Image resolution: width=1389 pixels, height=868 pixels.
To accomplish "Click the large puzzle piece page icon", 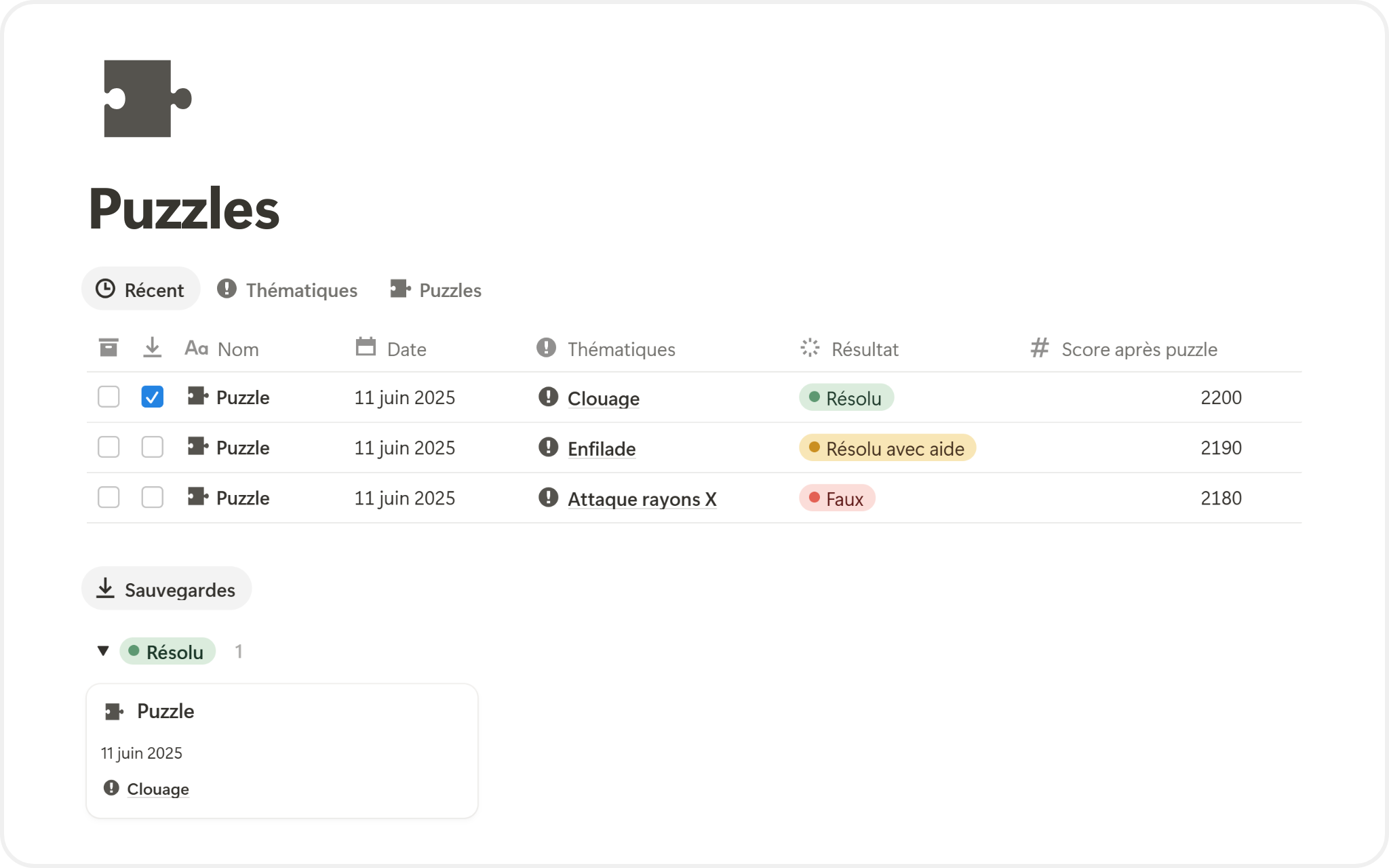I will coord(147,99).
